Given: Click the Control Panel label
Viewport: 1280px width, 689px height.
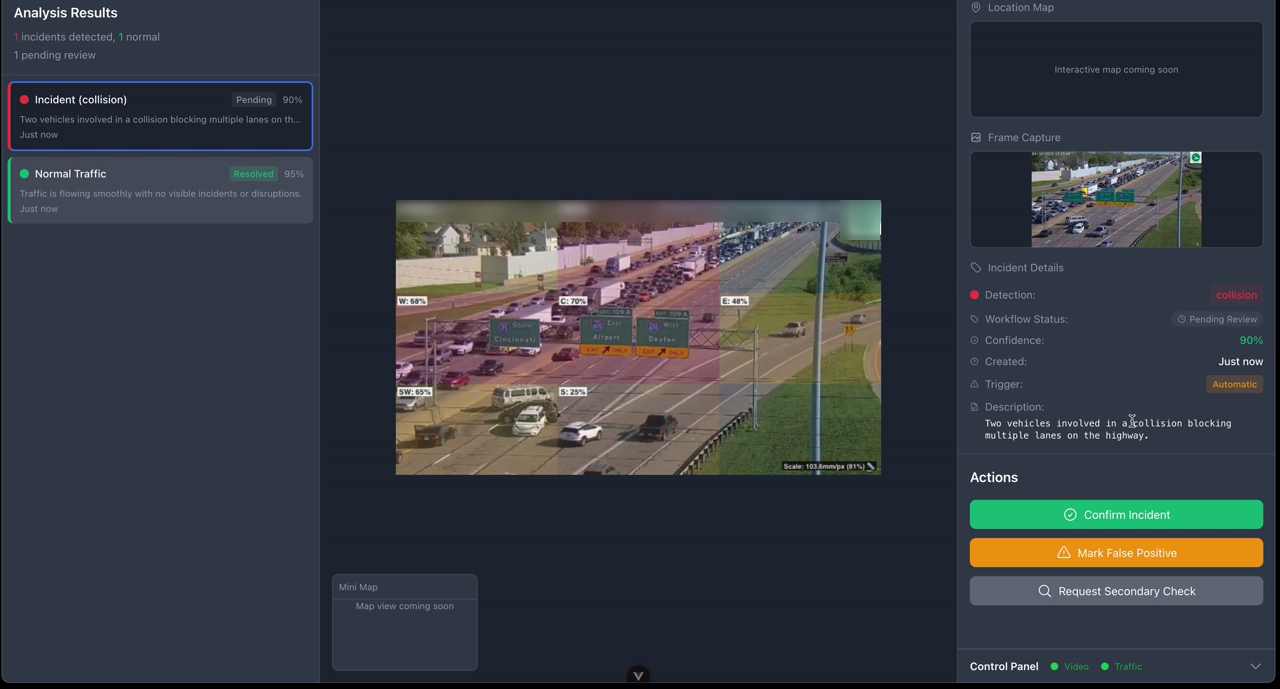Looking at the screenshot, I should [1004, 666].
